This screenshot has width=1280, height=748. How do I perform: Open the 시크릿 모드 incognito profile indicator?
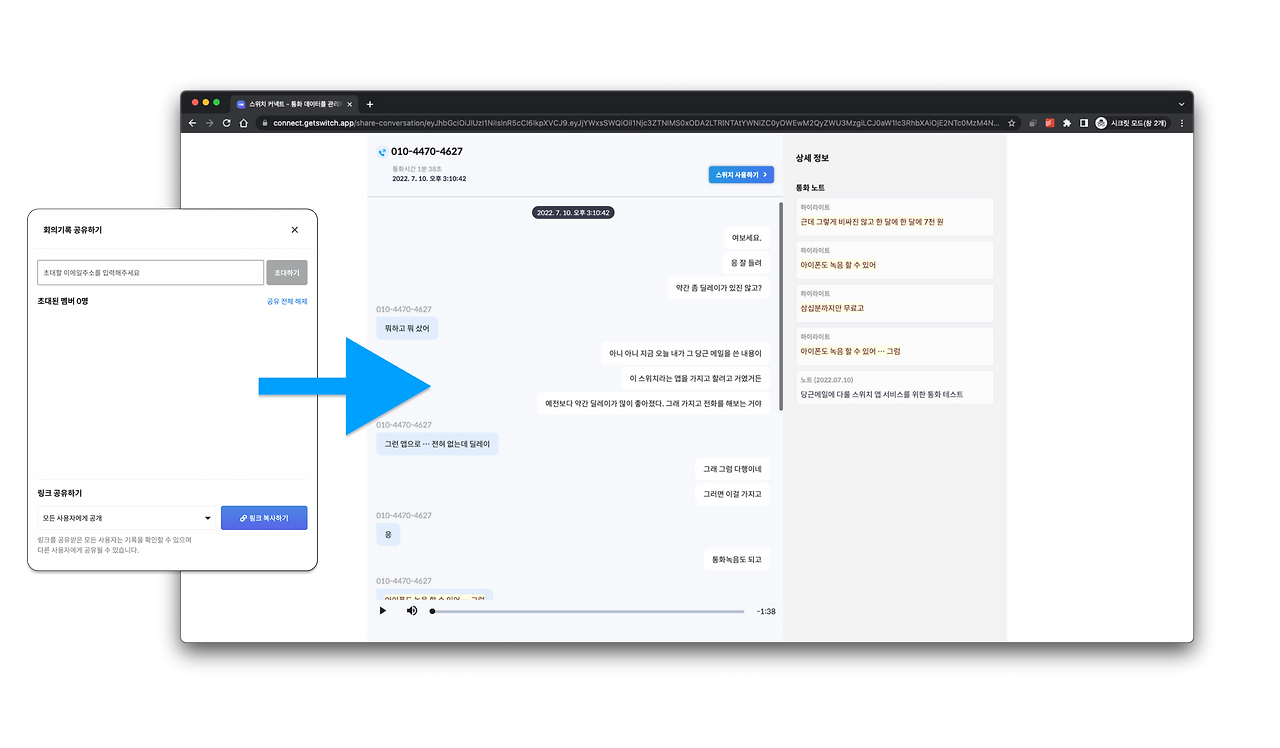pos(1133,123)
